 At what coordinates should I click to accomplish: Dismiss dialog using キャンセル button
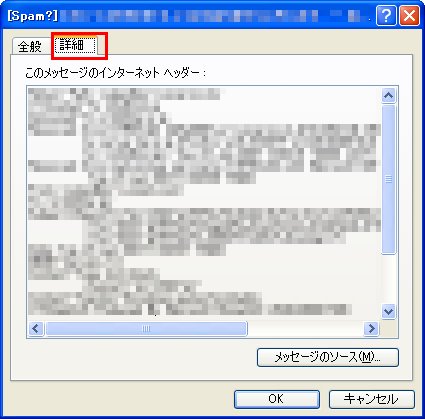(x=372, y=399)
